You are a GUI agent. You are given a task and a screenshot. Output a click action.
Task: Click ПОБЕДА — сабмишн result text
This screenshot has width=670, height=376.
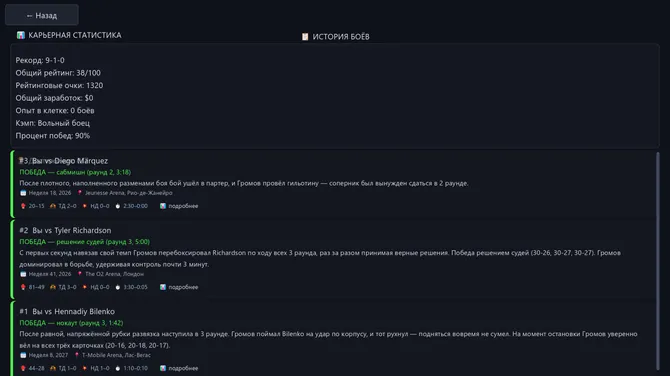click(75, 172)
